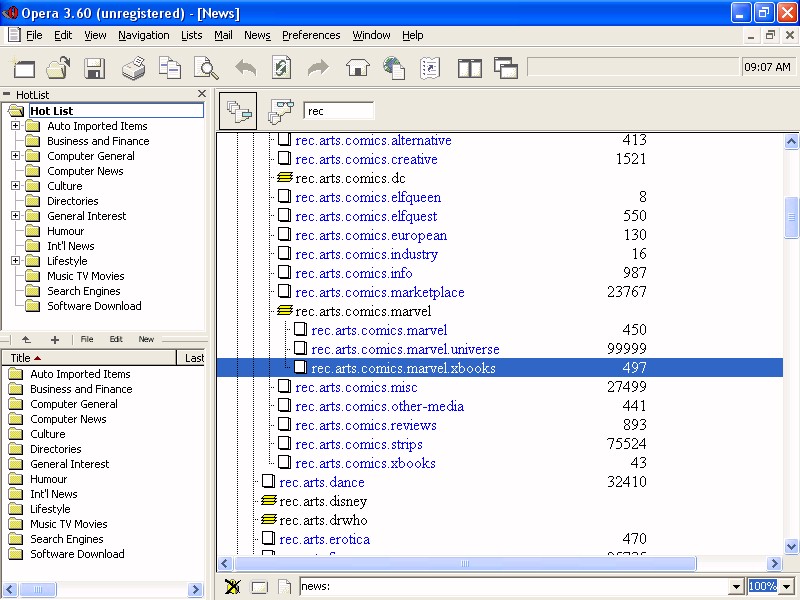Tick the checkbox for rec.arts.comics.elfquest
This screenshot has height=600, width=800.
coord(284,216)
